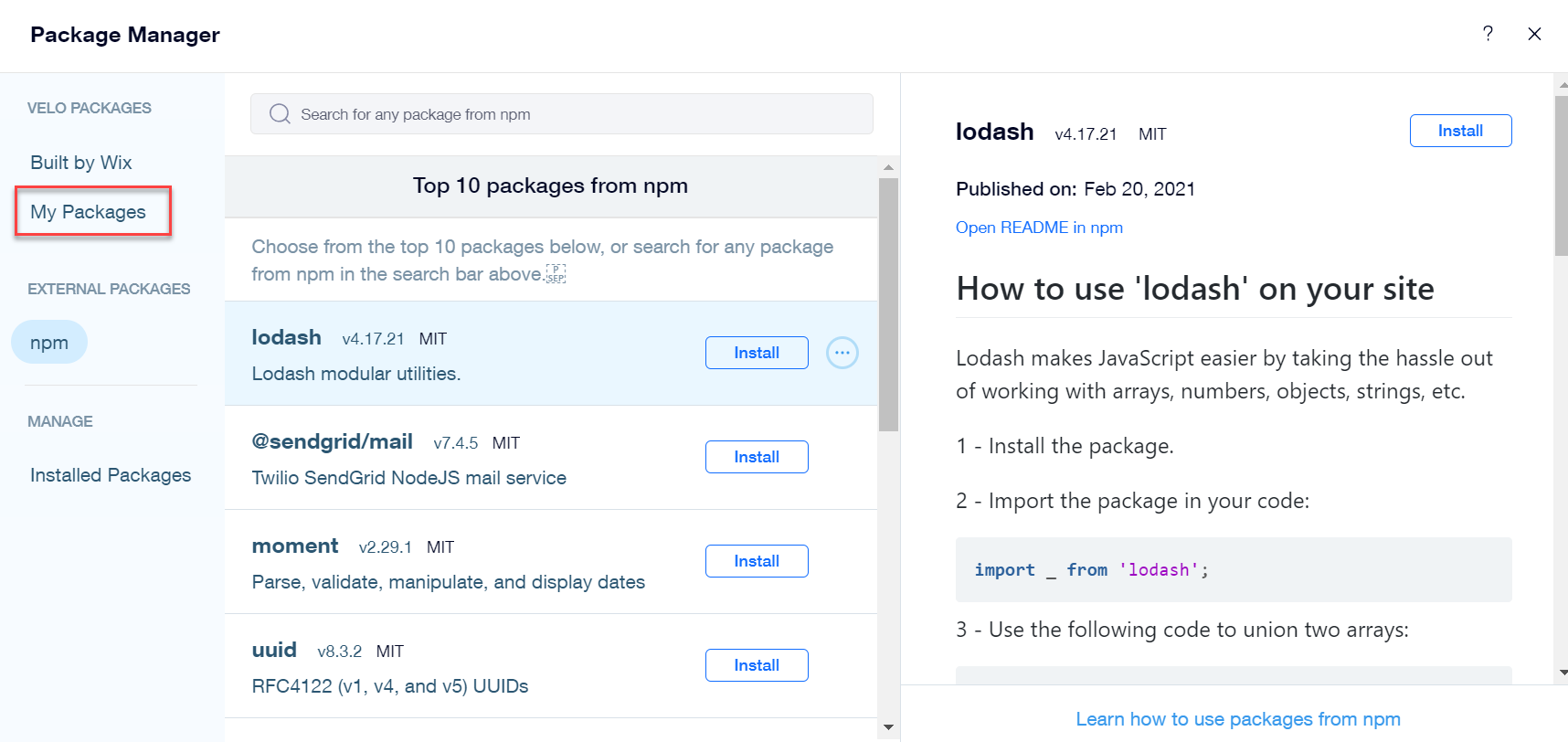
Task: Click the details panel scroll down arrow
Action: tap(1562, 673)
